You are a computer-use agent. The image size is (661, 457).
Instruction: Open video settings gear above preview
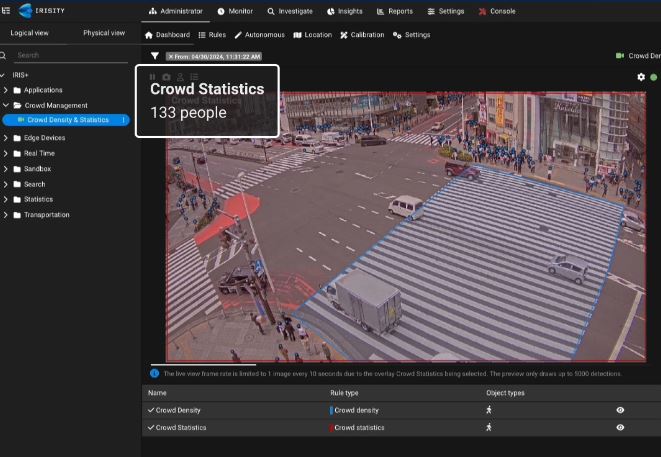pos(641,77)
